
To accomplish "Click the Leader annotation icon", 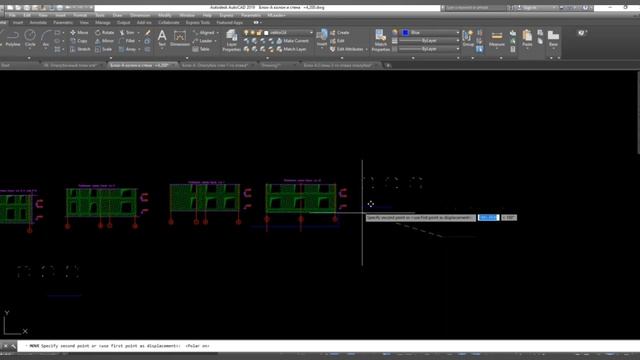I will pos(202,41).
